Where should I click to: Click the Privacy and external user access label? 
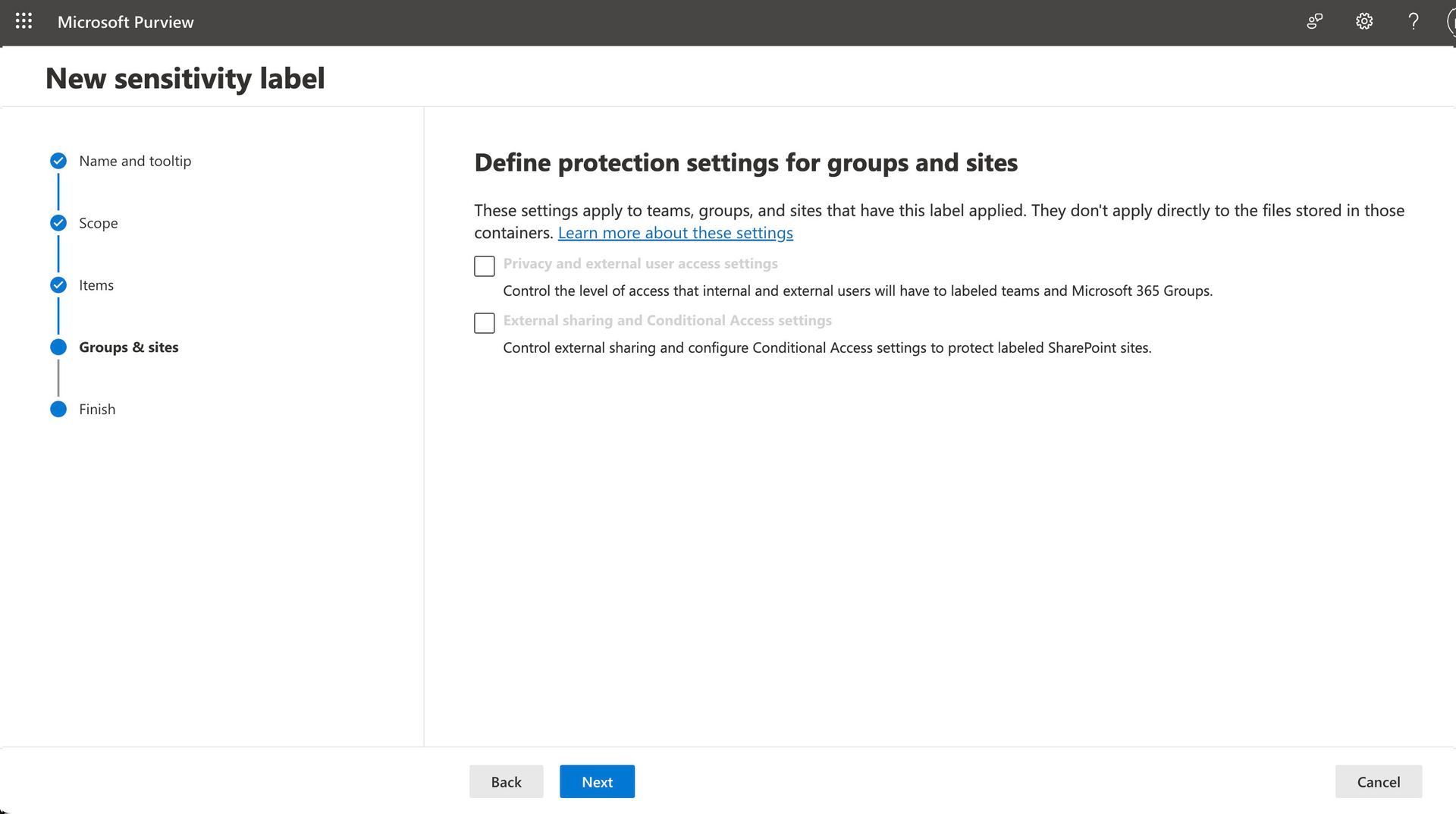click(640, 263)
